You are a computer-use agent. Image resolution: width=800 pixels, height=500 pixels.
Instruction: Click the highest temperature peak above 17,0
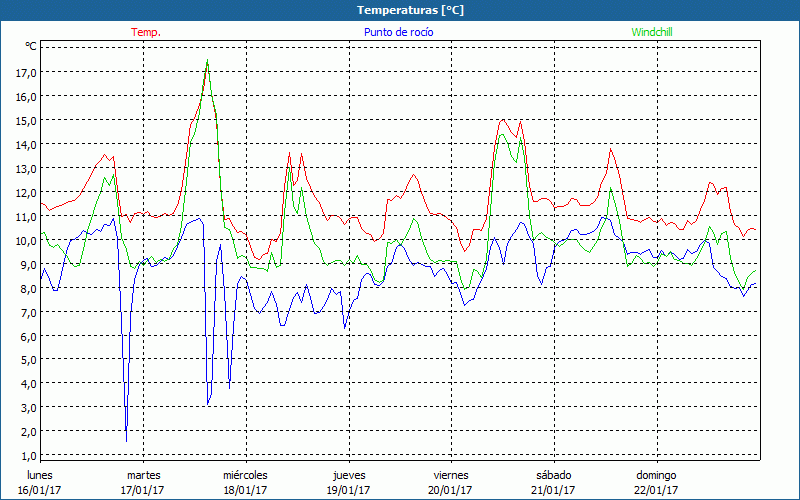207,62
